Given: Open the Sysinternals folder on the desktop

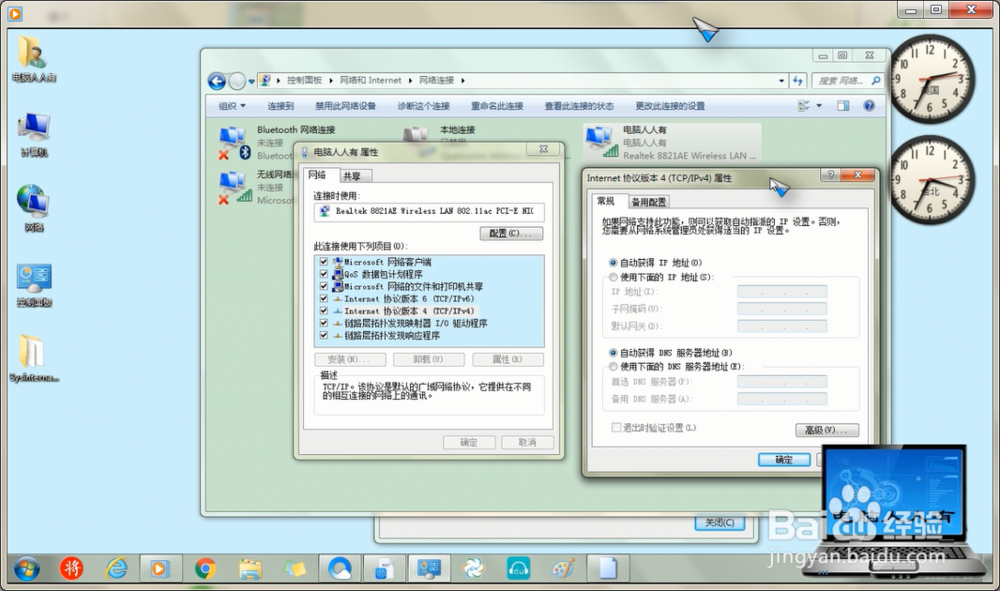Looking at the screenshot, I should pyautogui.click(x=33, y=358).
